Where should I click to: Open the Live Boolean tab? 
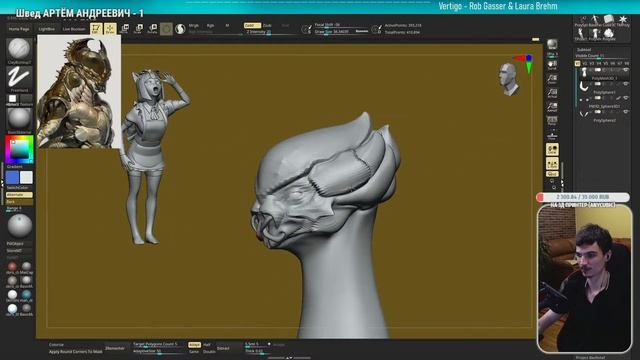coord(74,29)
